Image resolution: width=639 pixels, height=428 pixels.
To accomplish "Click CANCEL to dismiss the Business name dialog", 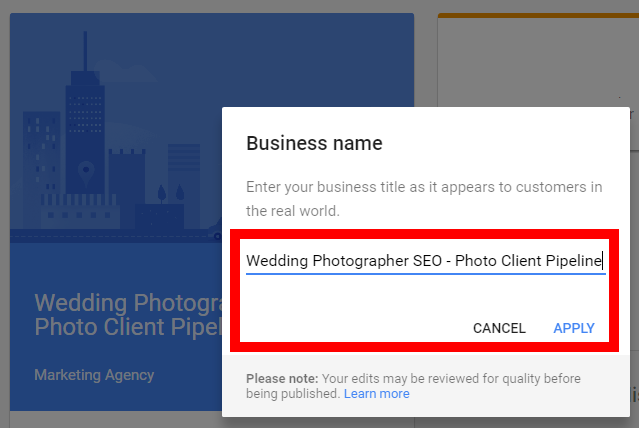I will (x=499, y=328).
